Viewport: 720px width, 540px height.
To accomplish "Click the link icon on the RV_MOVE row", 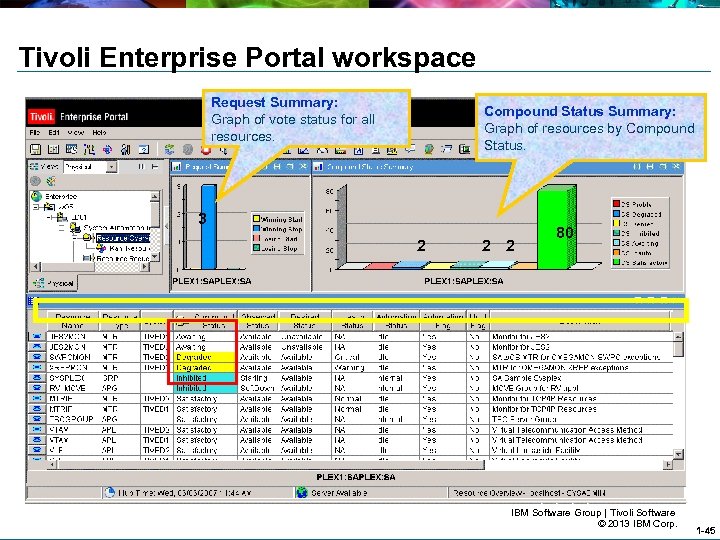I will coord(37,388).
